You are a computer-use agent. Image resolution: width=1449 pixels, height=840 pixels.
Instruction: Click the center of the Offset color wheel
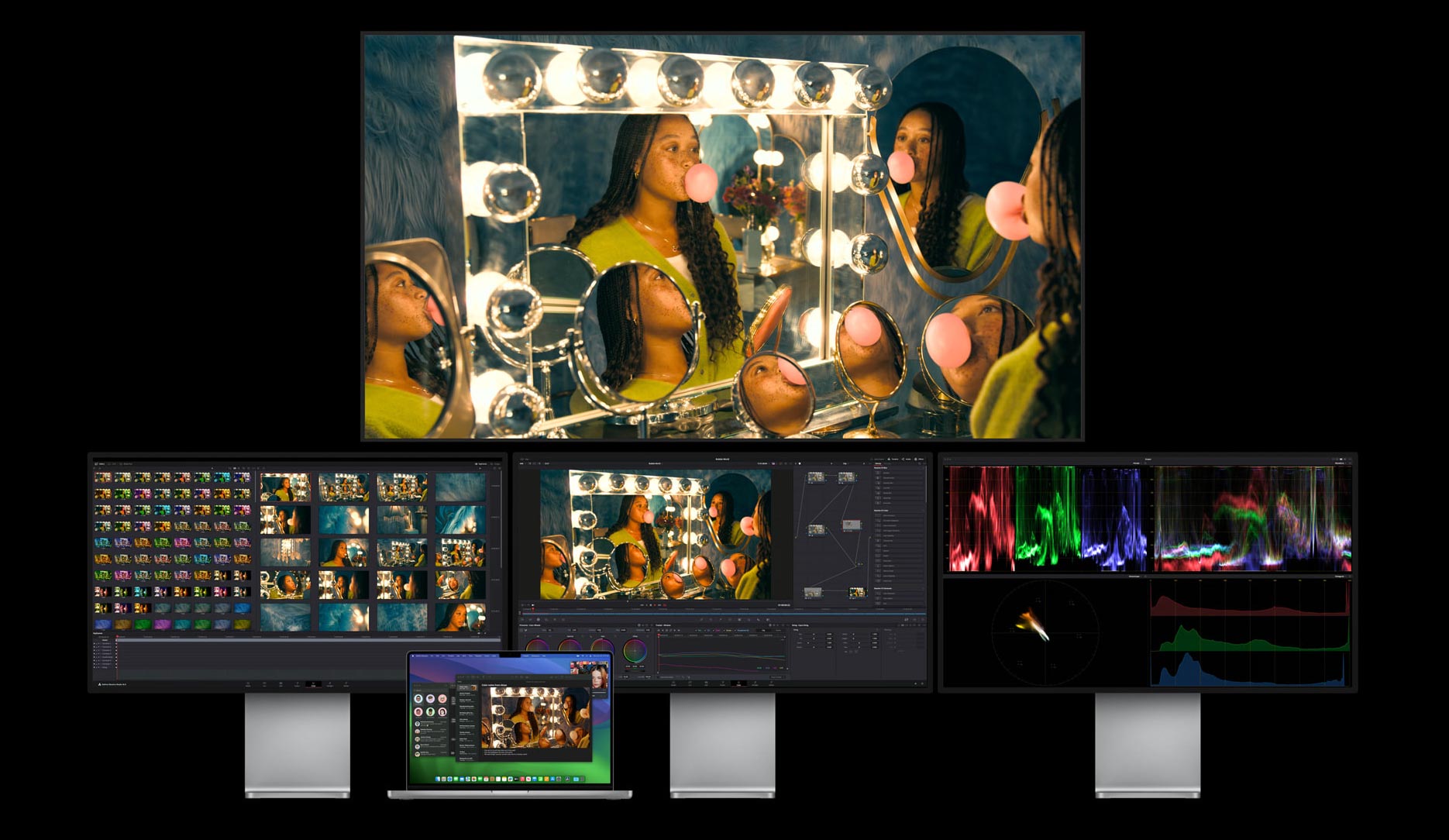635,649
